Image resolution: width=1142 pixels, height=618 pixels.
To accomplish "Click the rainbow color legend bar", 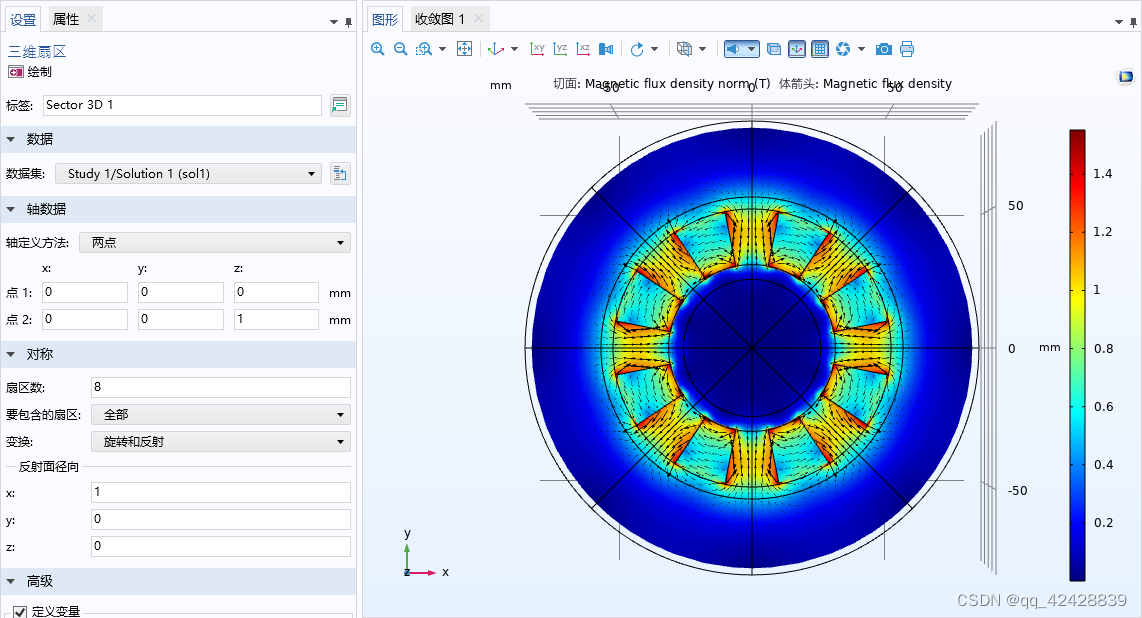I will click(x=1077, y=355).
